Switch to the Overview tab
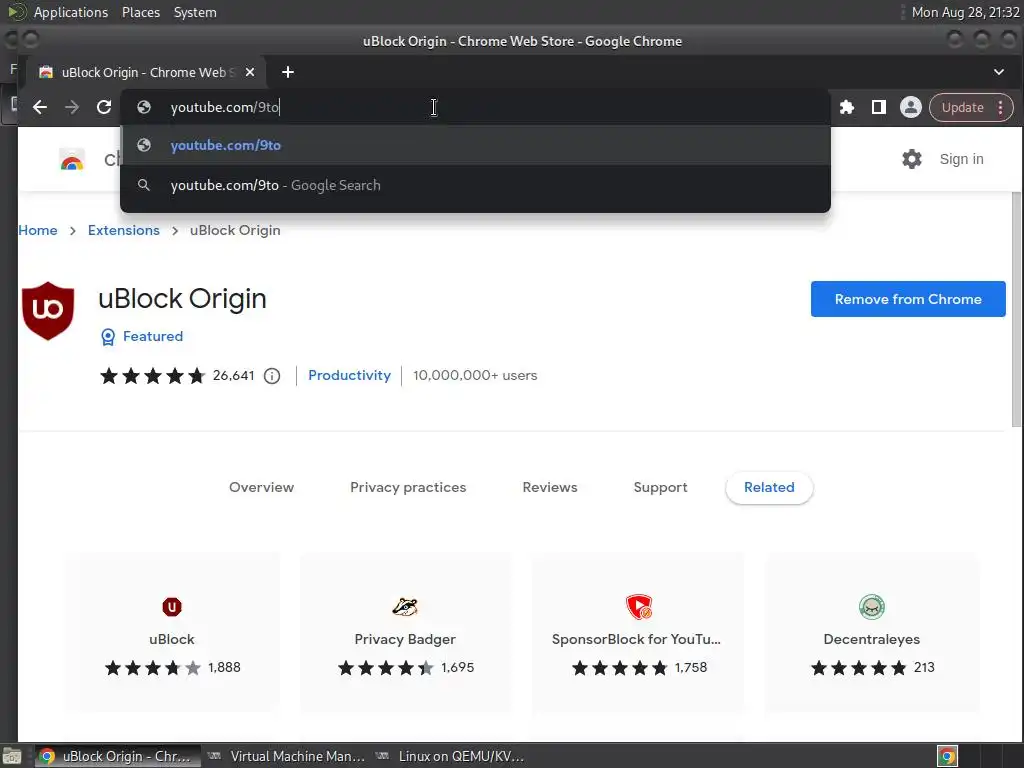The height and width of the screenshot is (768, 1024). [261, 488]
